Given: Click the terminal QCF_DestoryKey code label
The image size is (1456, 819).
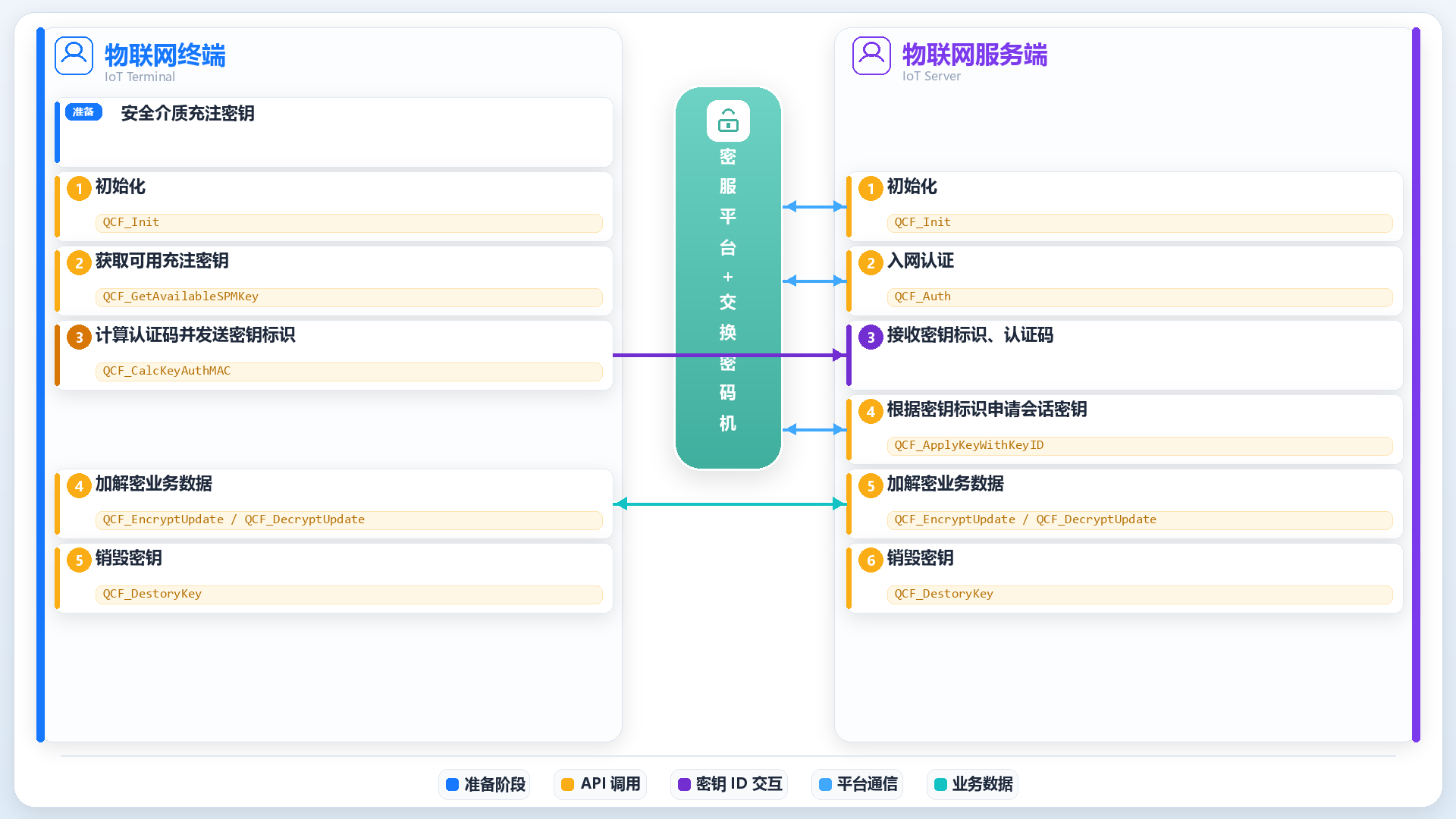Looking at the screenshot, I should pos(349,594).
